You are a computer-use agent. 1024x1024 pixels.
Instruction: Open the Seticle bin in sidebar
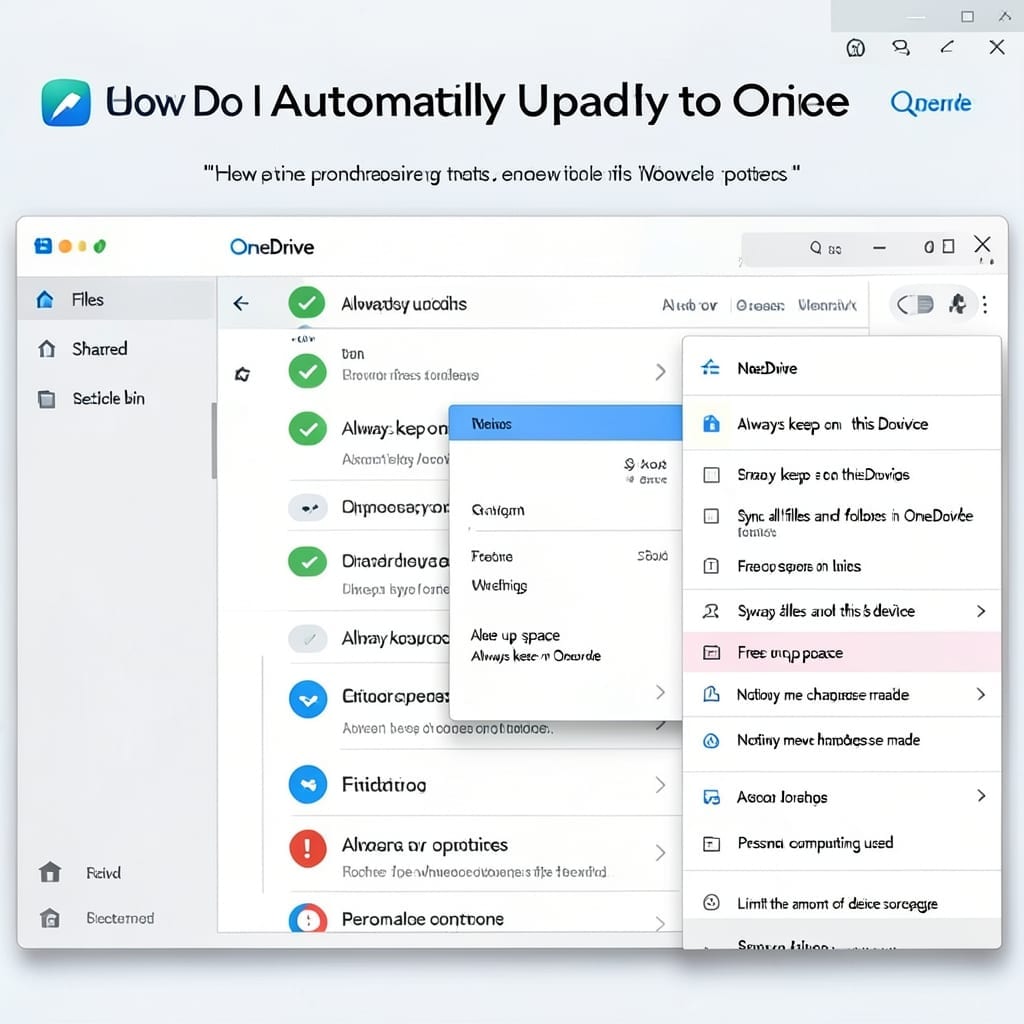(108, 398)
